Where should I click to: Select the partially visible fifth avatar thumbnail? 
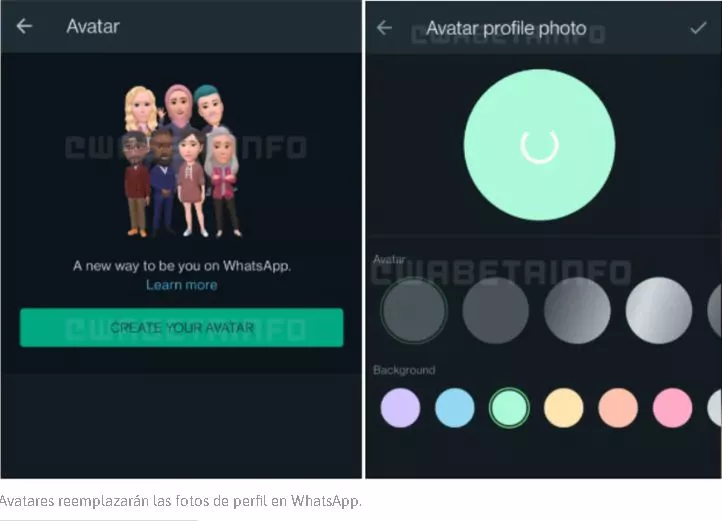tap(715, 310)
